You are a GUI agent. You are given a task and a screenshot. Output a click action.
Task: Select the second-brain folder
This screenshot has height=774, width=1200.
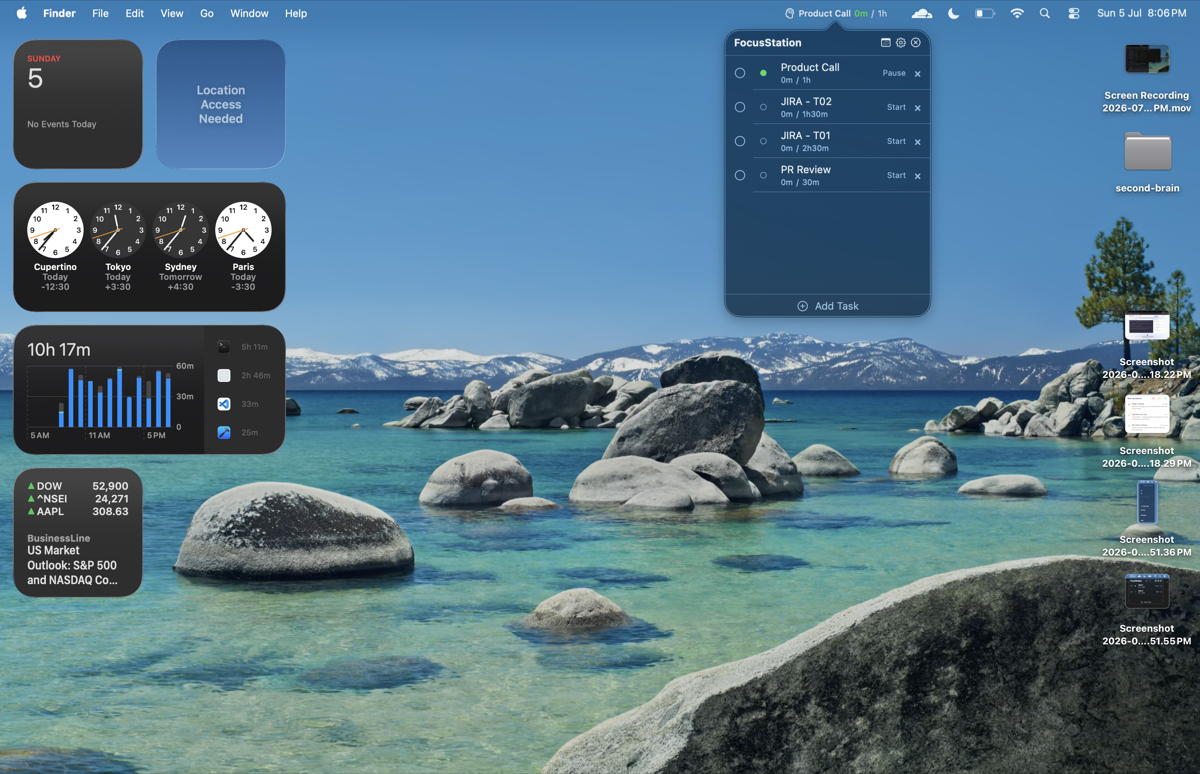pos(1147,151)
